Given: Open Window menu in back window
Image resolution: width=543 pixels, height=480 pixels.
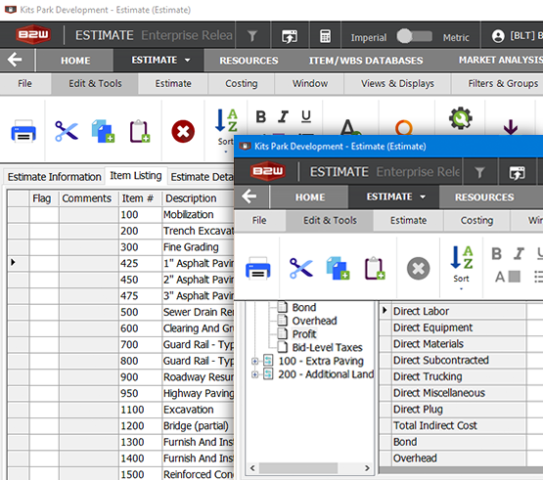Looking at the screenshot, I should (310, 83).
